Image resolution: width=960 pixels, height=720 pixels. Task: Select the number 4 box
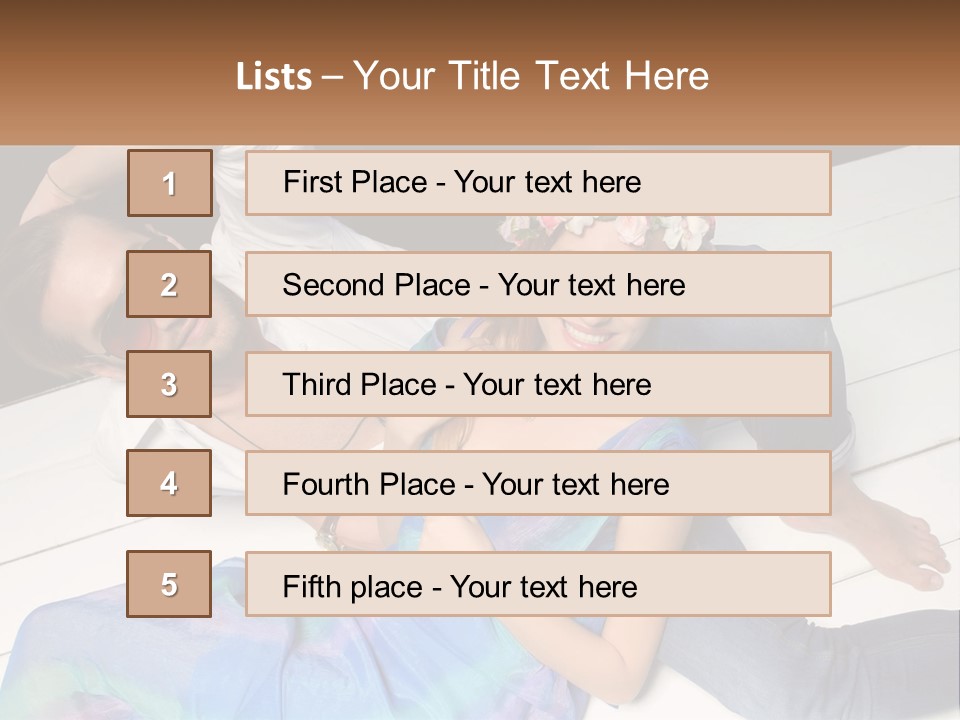click(x=169, y=483)
